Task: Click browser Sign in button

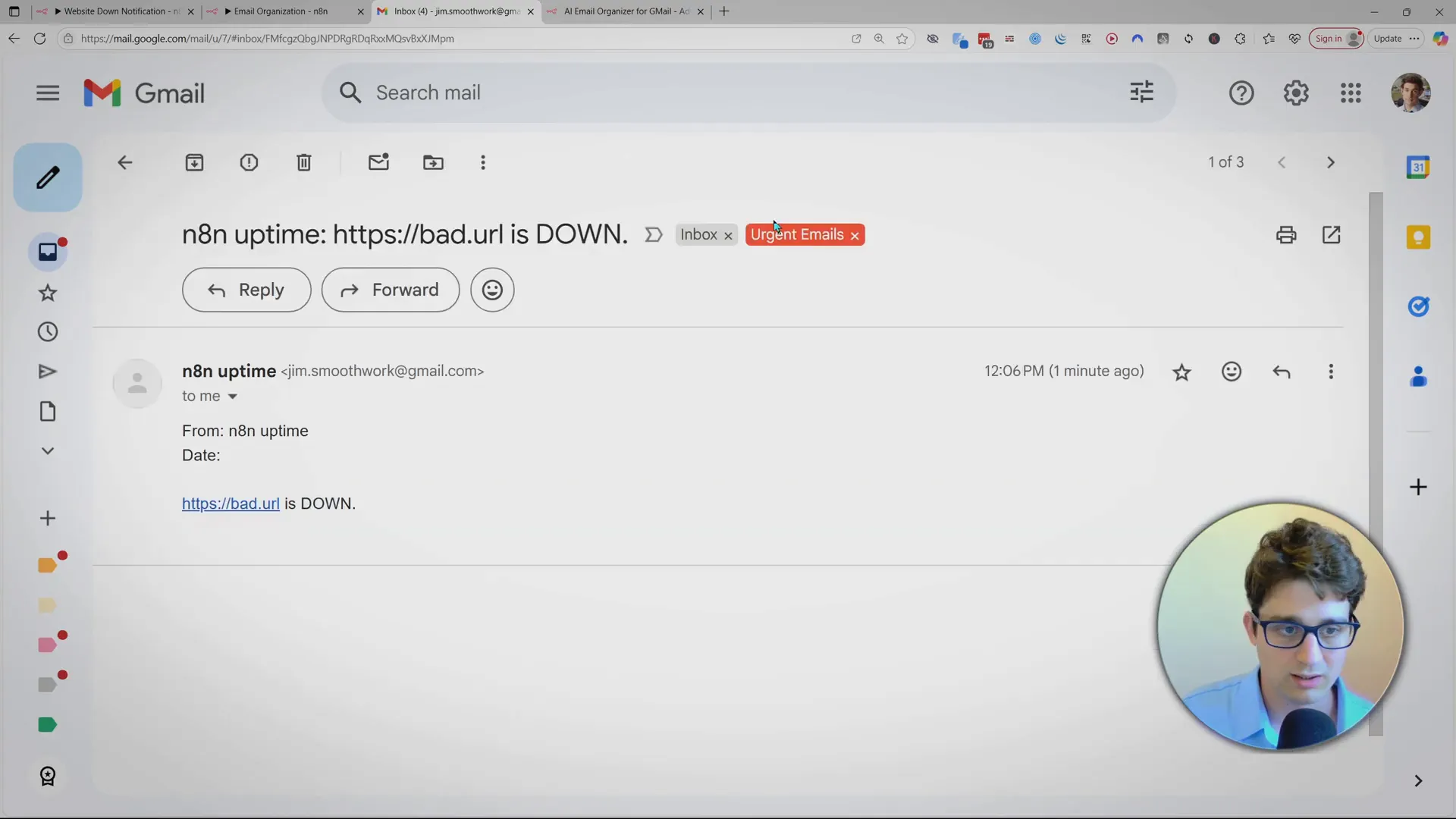Action: (1336, 39)
